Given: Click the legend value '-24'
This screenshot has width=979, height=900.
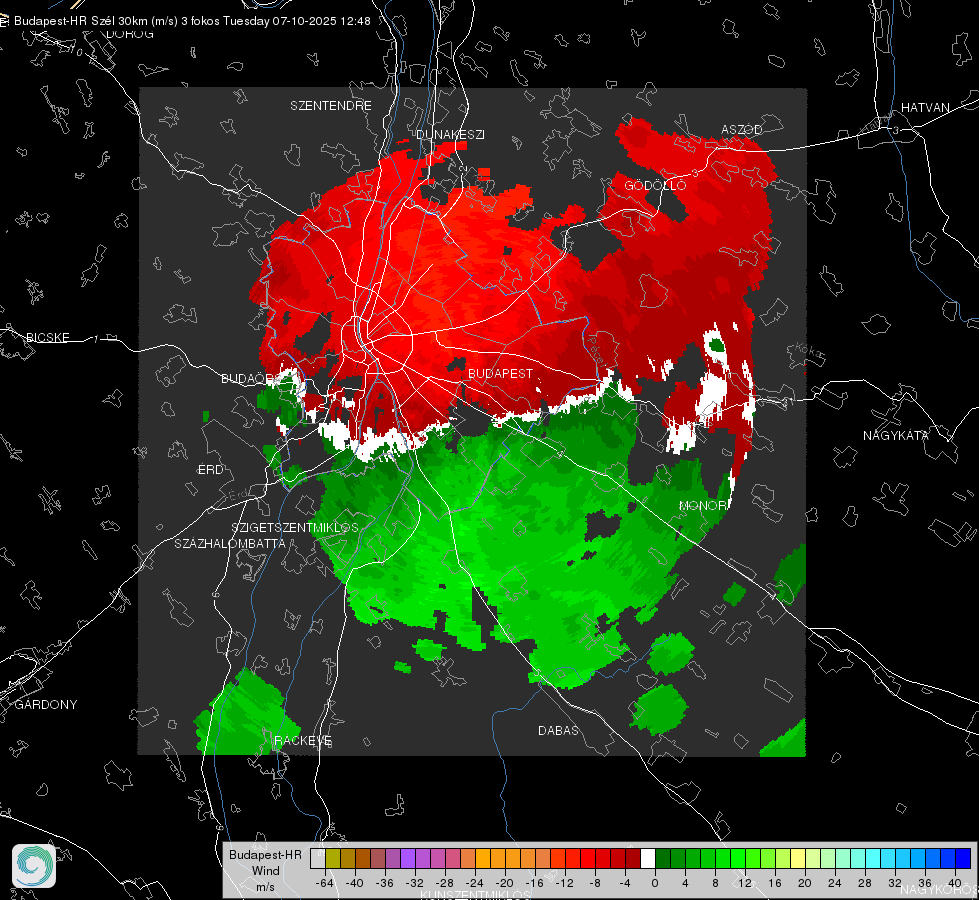Looking at the screenshot, I should (475, 883).
